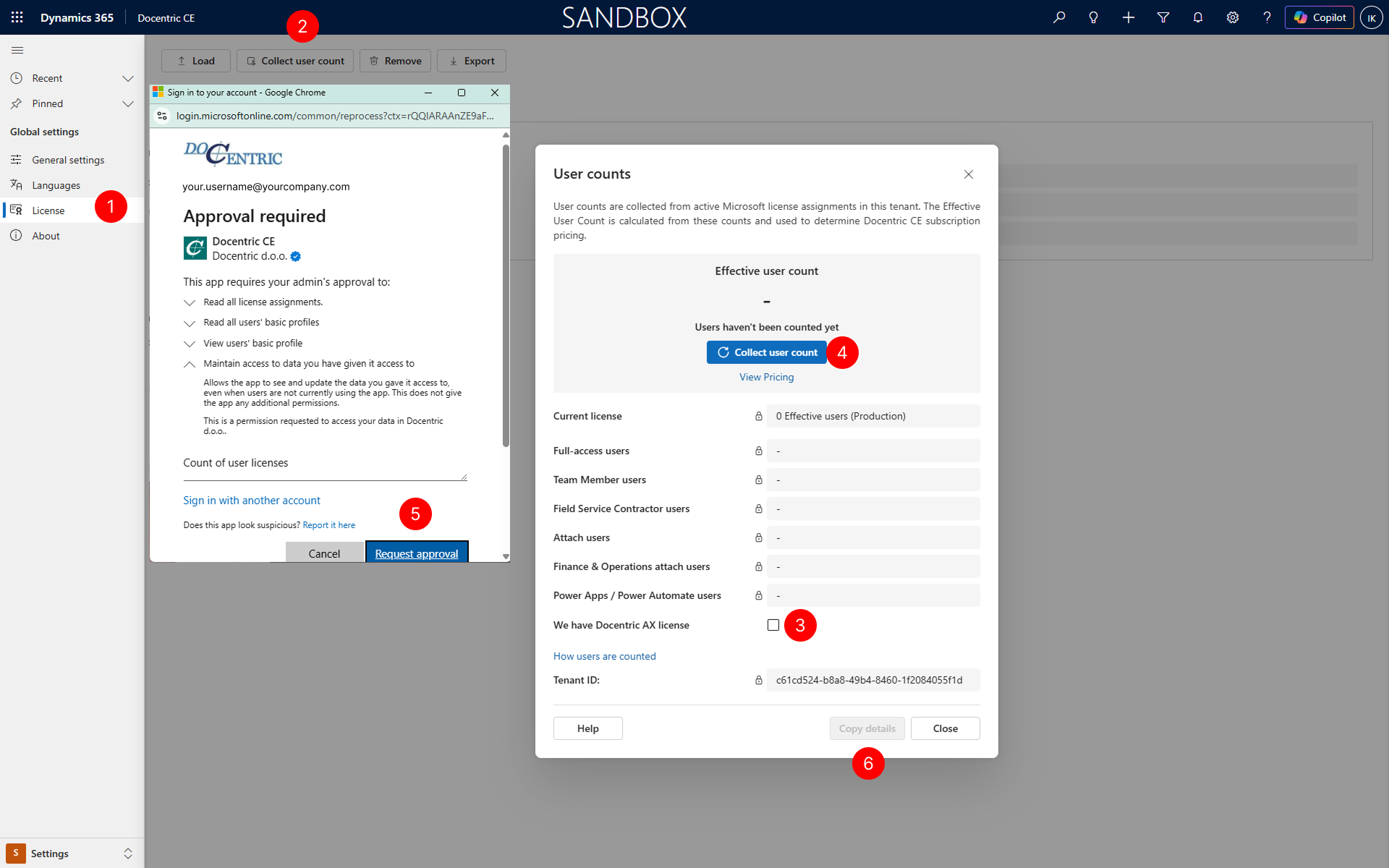This screenshot has width=1389, height=868.
Task: Open How users are counted link
Action: click(605, 656)
